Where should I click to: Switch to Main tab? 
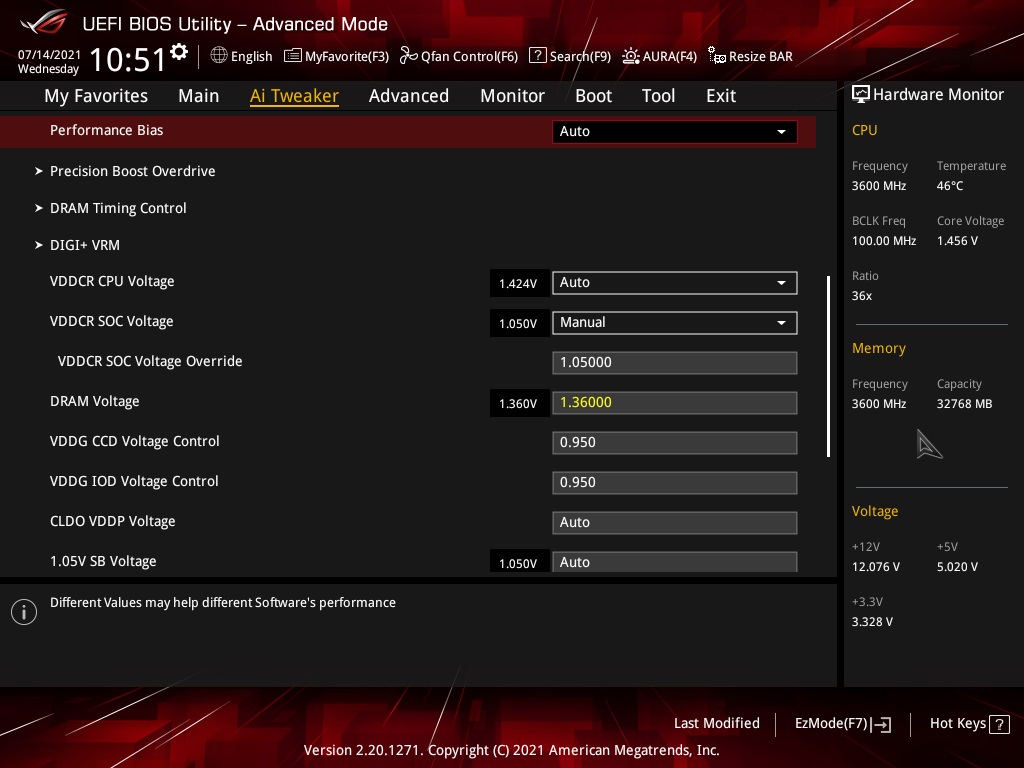point(199,96)
